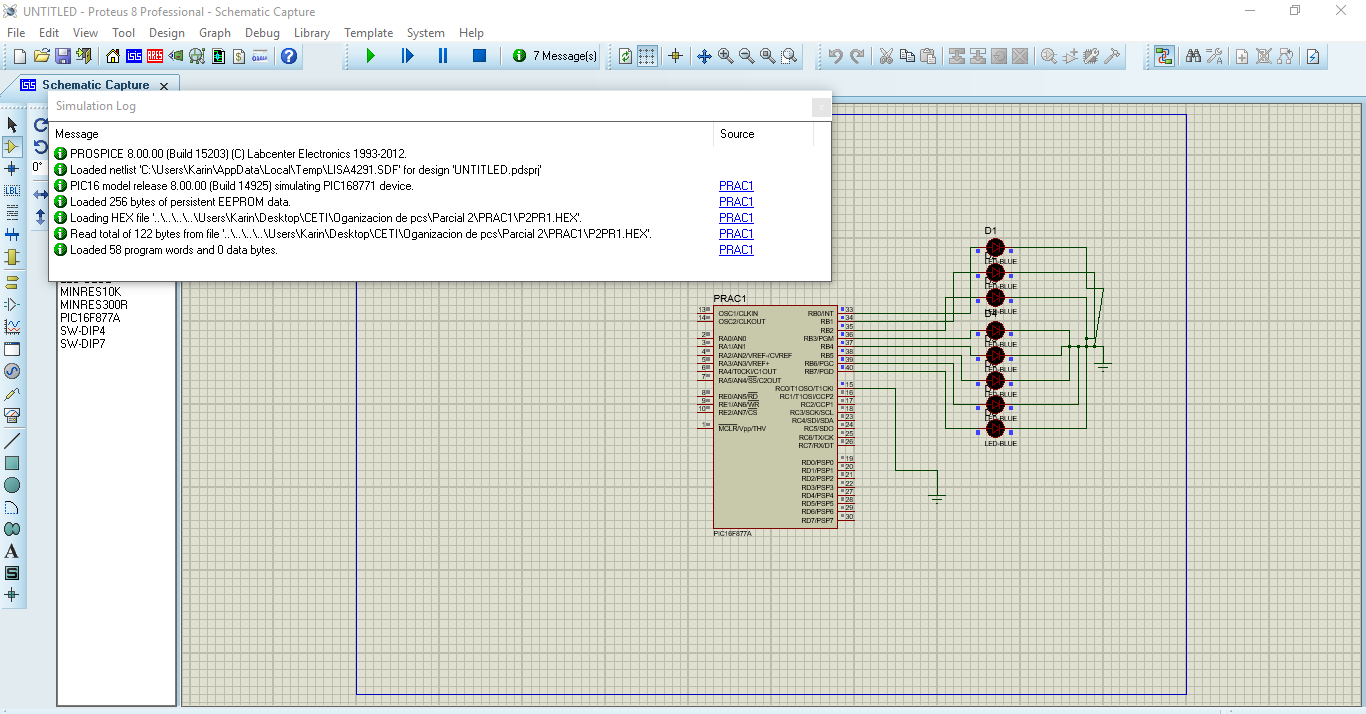Open the ARES PCB layout icon
The height and width of the screenshot is (714, 1366).
156,56
